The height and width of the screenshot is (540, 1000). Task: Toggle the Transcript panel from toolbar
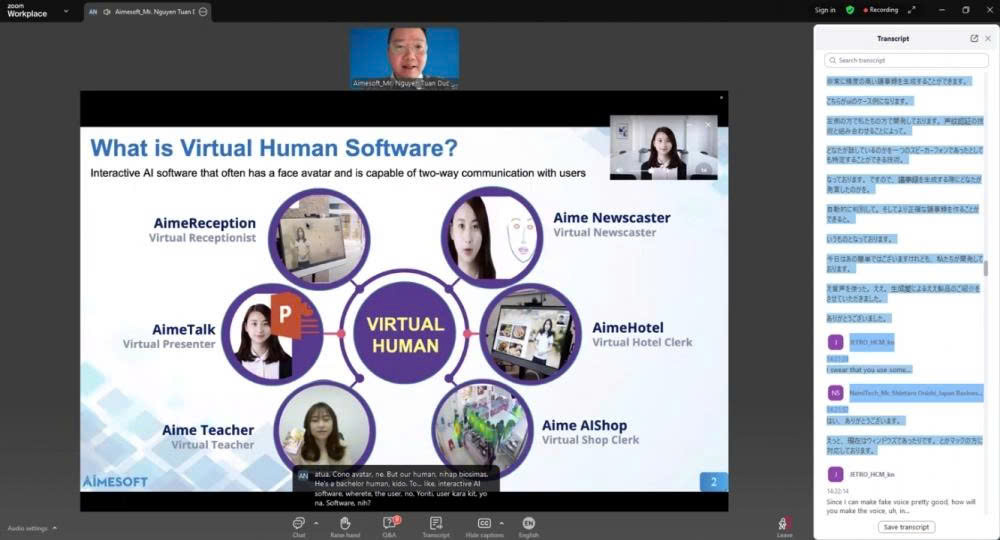click(435, 523)
